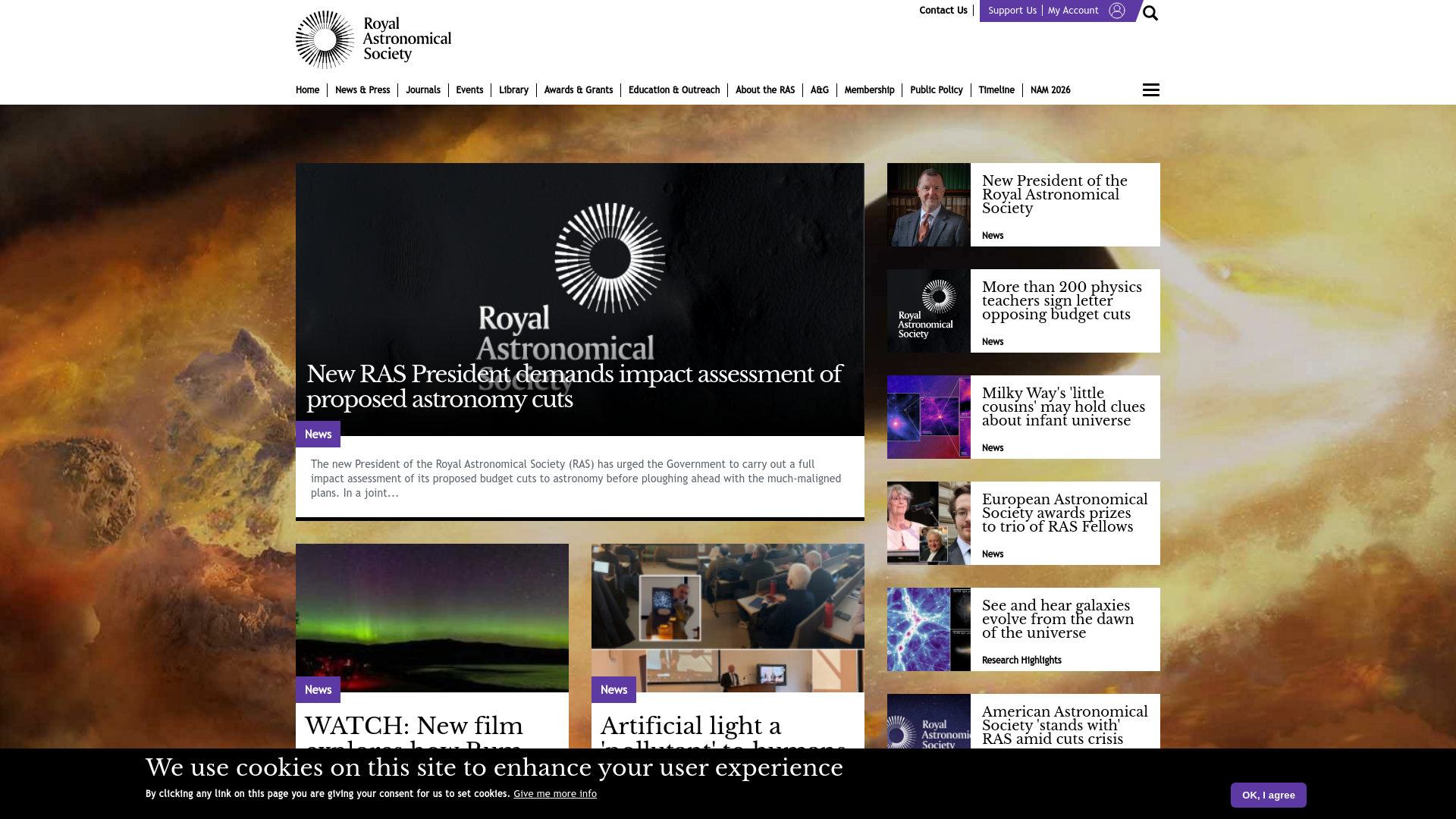Click News tag on main featured article
Screen dimensions: 1456x819
[x=318, y=435]
